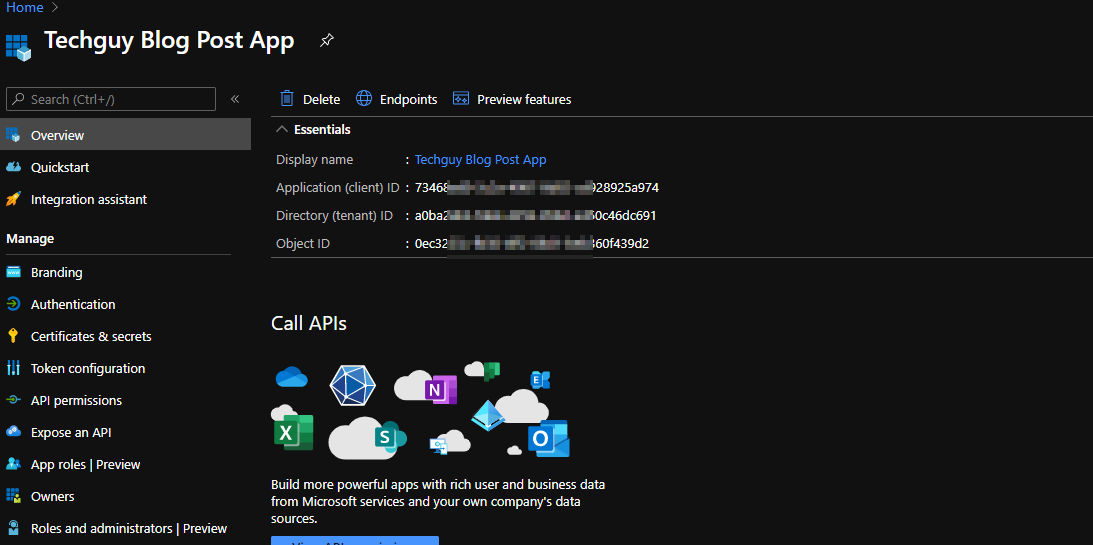Click the SharePoint icon in the illustration
This screenshot has height=545, width=1093.
tap(389, 436)
